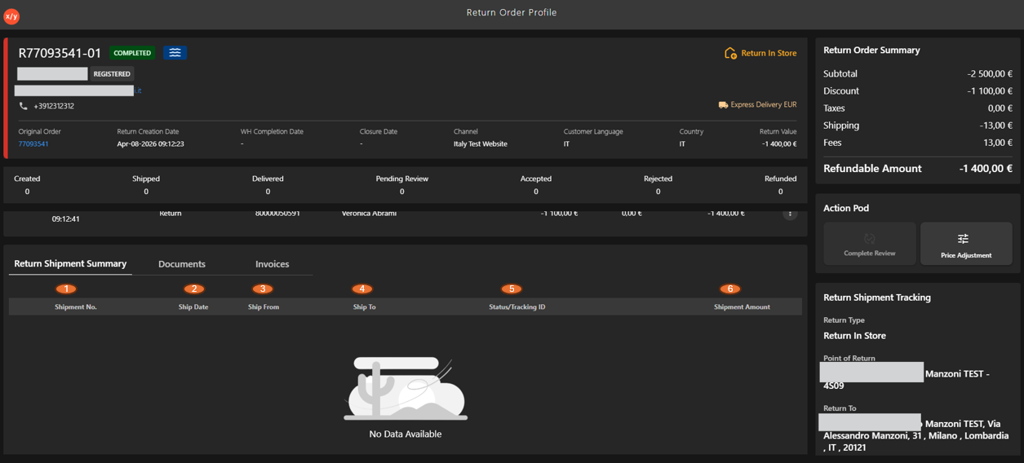This screenshot has width=1024, height=463.
Task: Click the Shipment Amount column header
Action: (x=742, y=307)
